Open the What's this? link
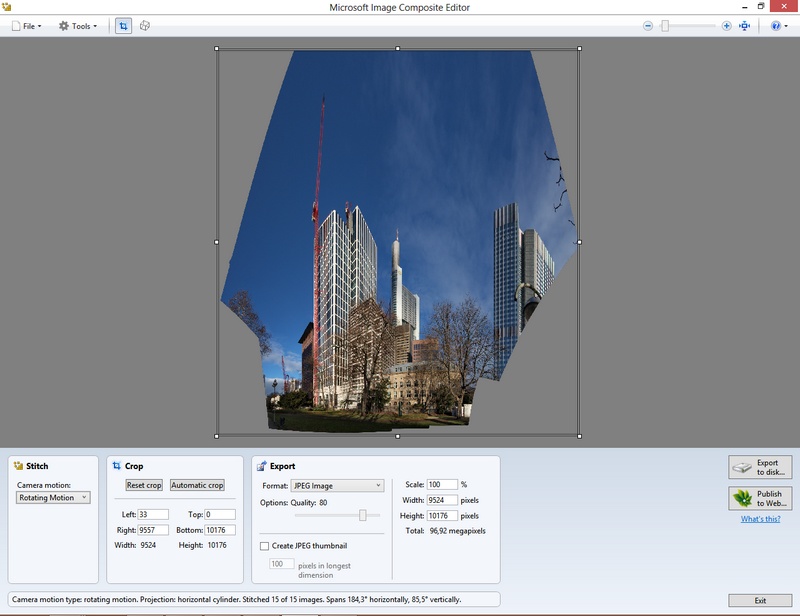800x616 pixels. tap(760, 519)
